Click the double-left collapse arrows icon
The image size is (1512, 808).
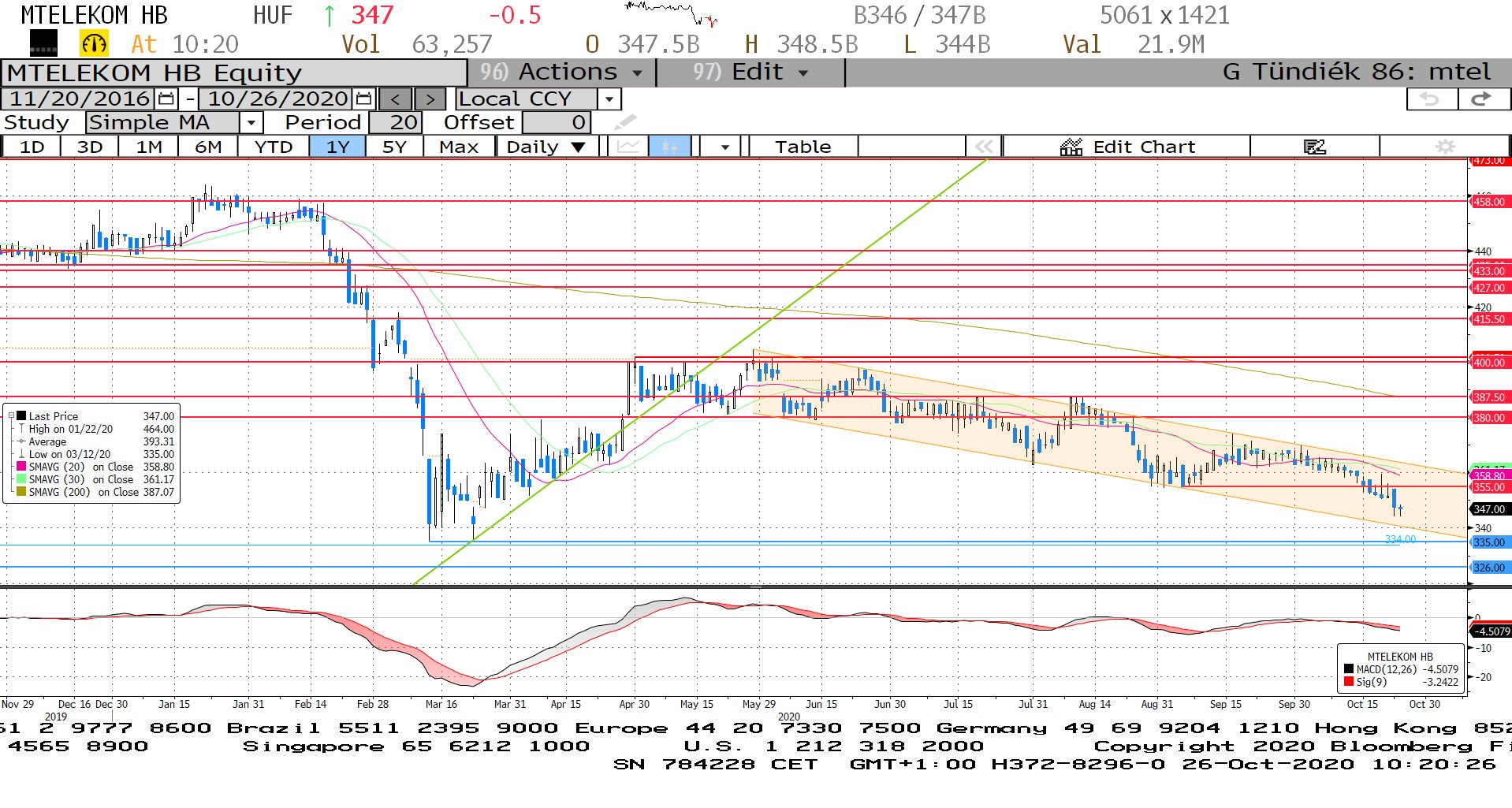983,147
